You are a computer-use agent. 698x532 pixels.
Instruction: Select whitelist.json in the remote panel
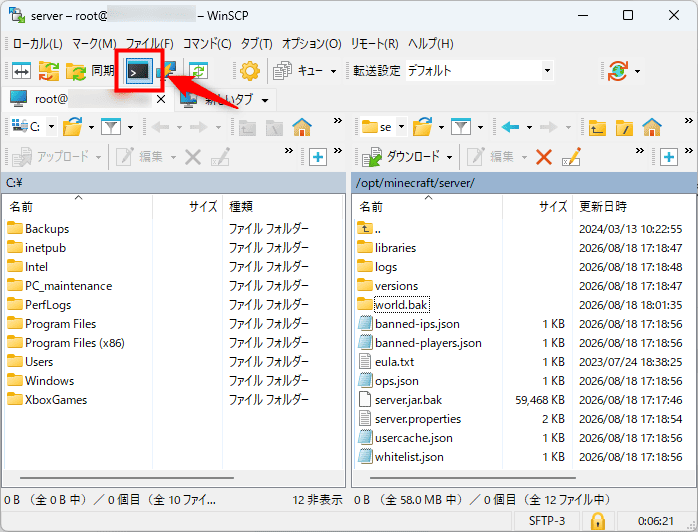coord(401,457)
